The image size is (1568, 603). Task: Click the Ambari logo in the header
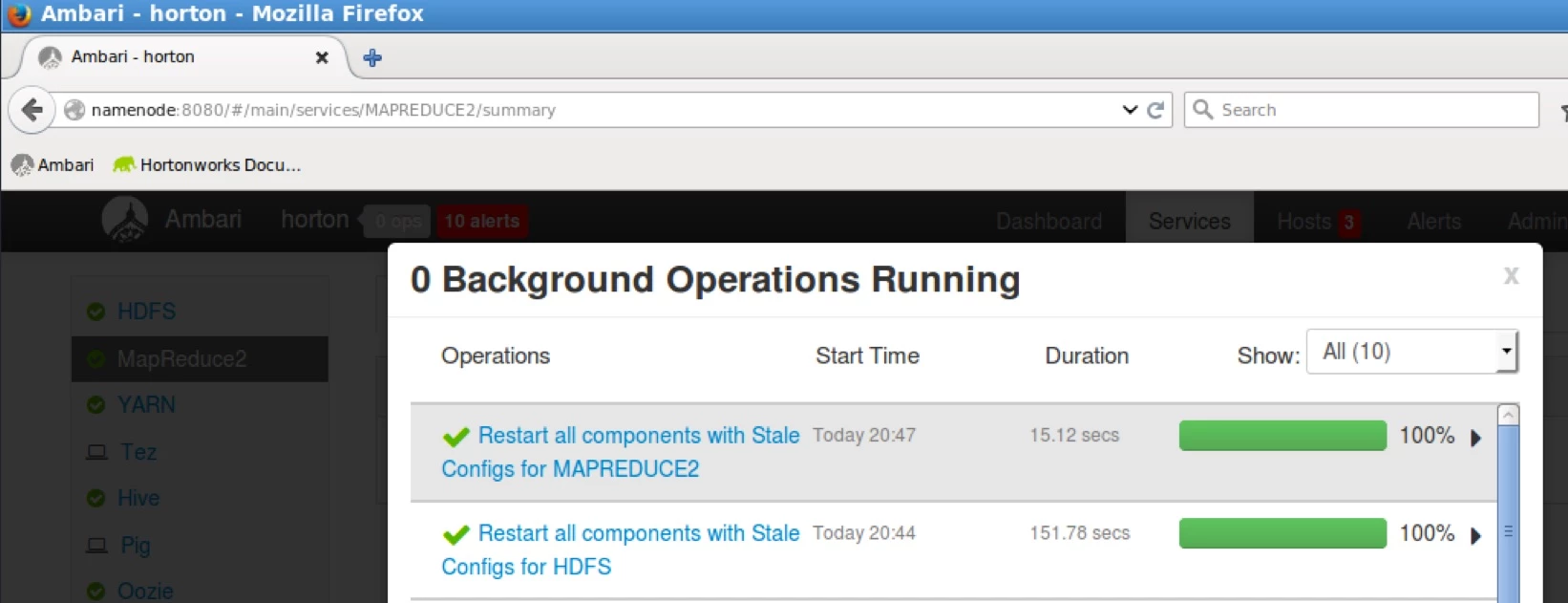[x=124, y=220]
